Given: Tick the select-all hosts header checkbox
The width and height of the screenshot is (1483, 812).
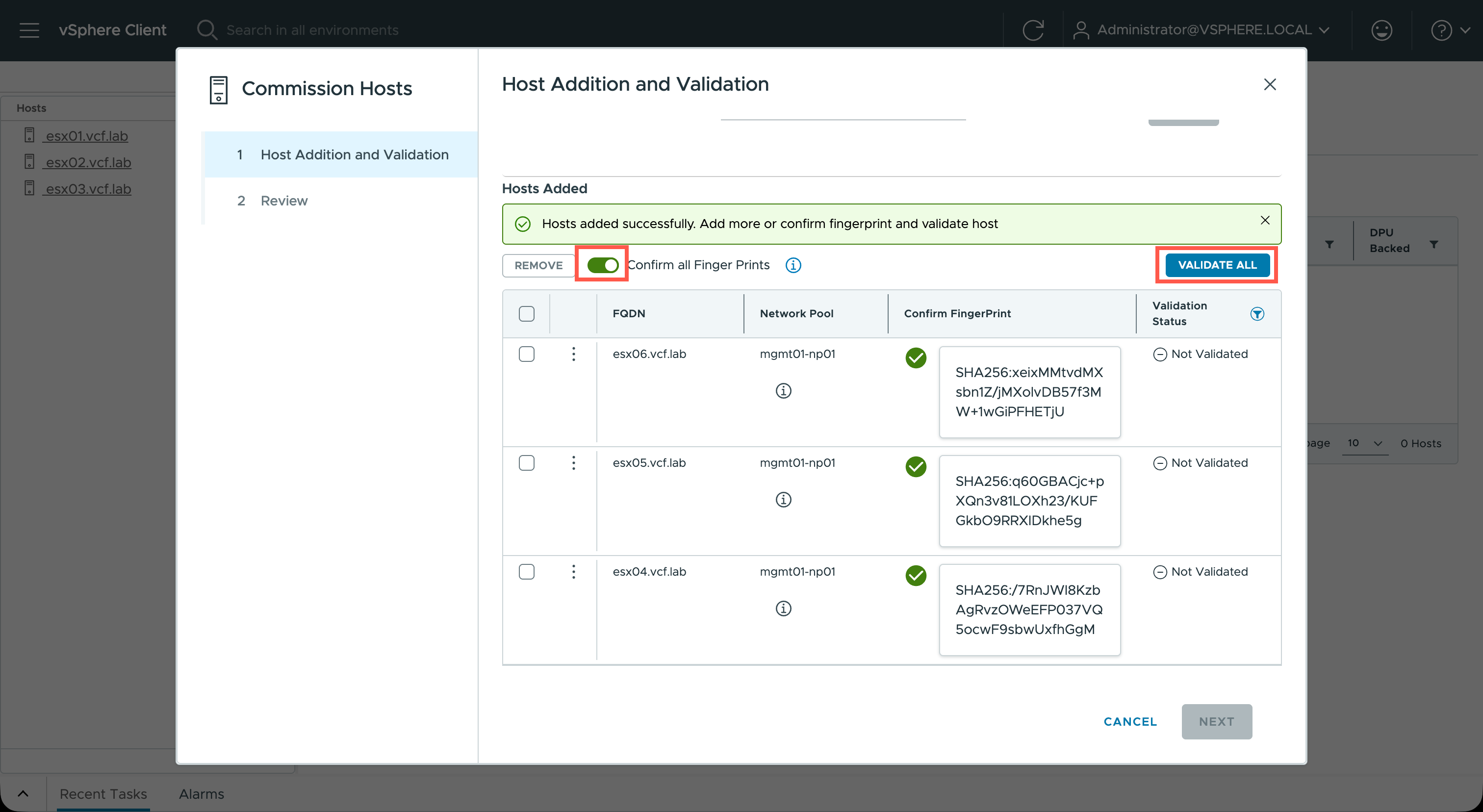Looking at the screenshot, I should (x=526, y=314).
